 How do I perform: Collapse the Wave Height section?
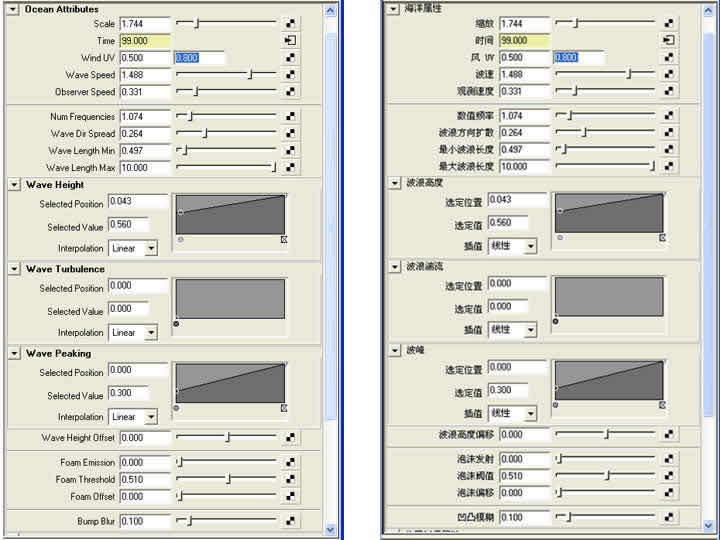pos(14,185)
